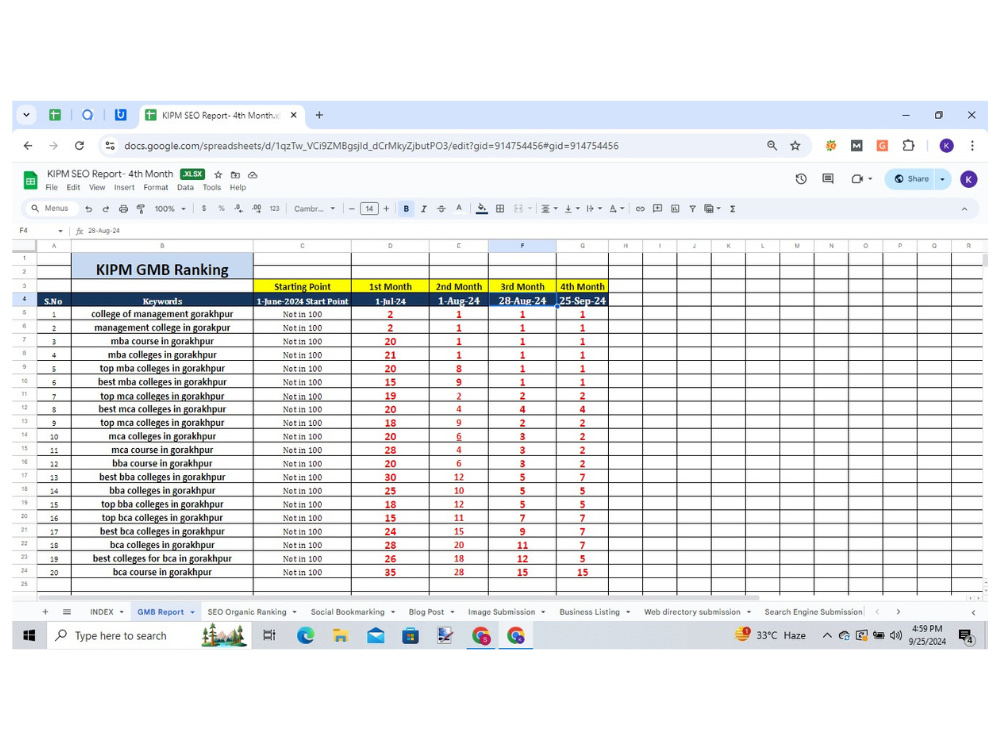
Task: Open the Borders tool
Action: (x=500, y=209)
